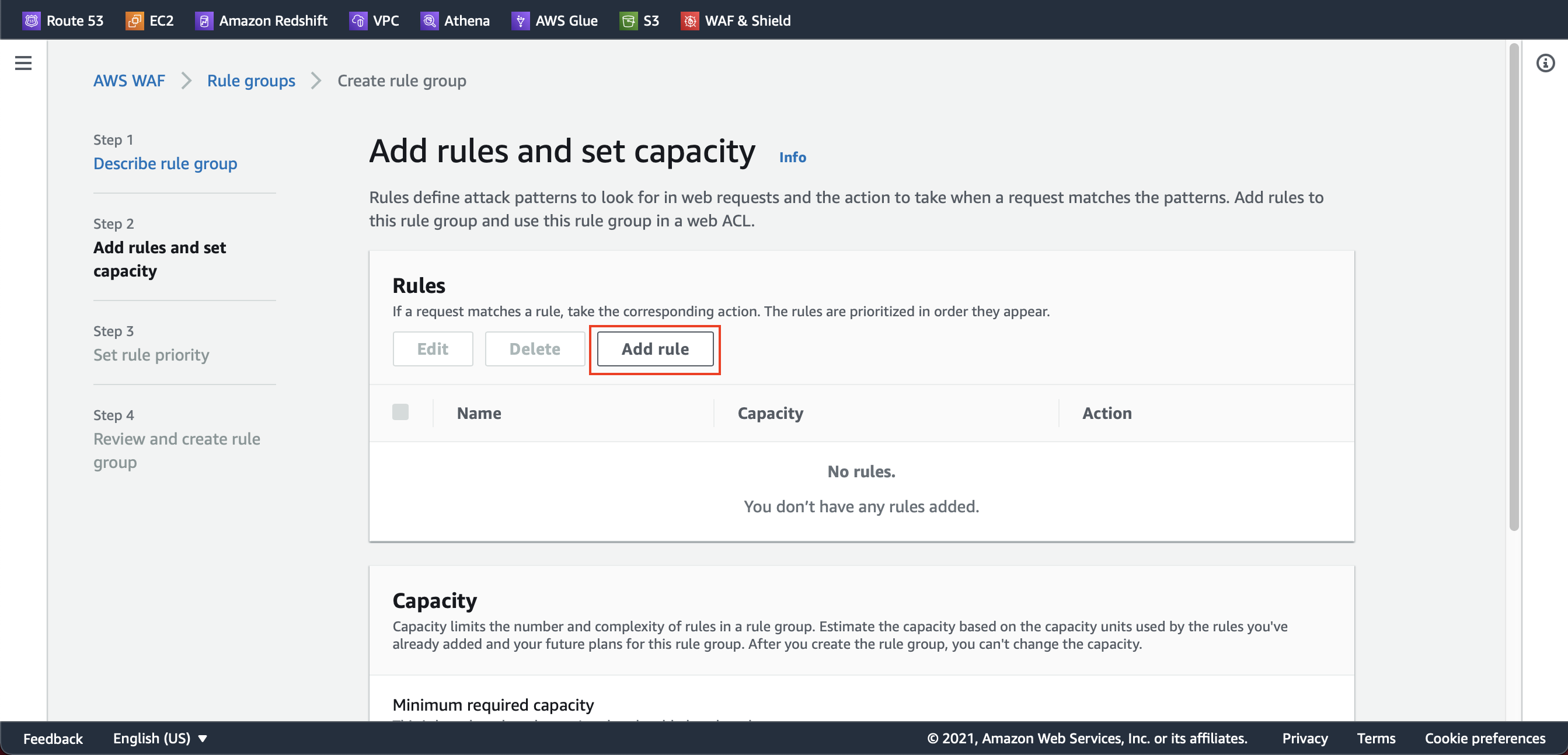
Task: Open the Amazon Redshift service icon
Action: point(204,20)
